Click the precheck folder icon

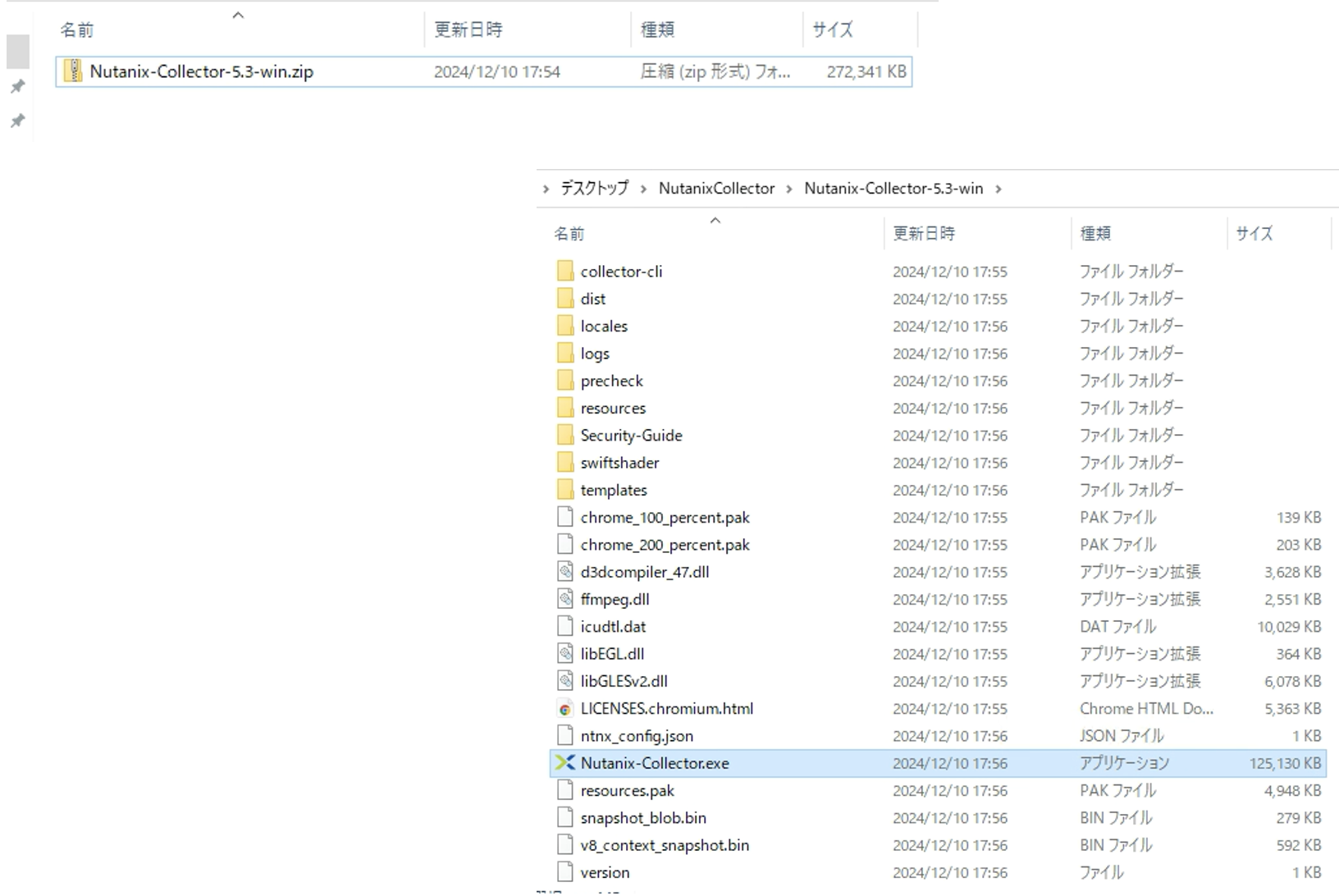tap(565, 381)
